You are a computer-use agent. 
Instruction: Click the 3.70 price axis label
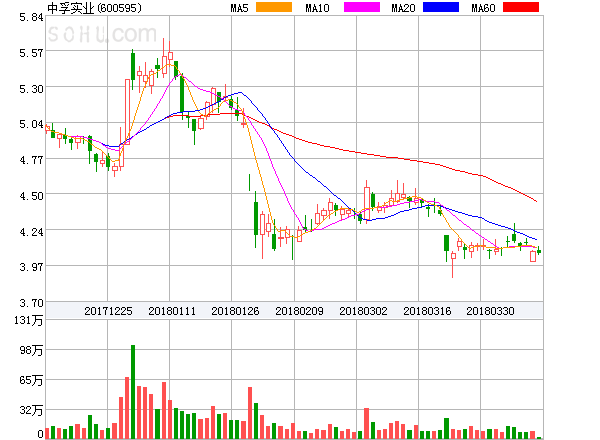[x=31, y=303]
